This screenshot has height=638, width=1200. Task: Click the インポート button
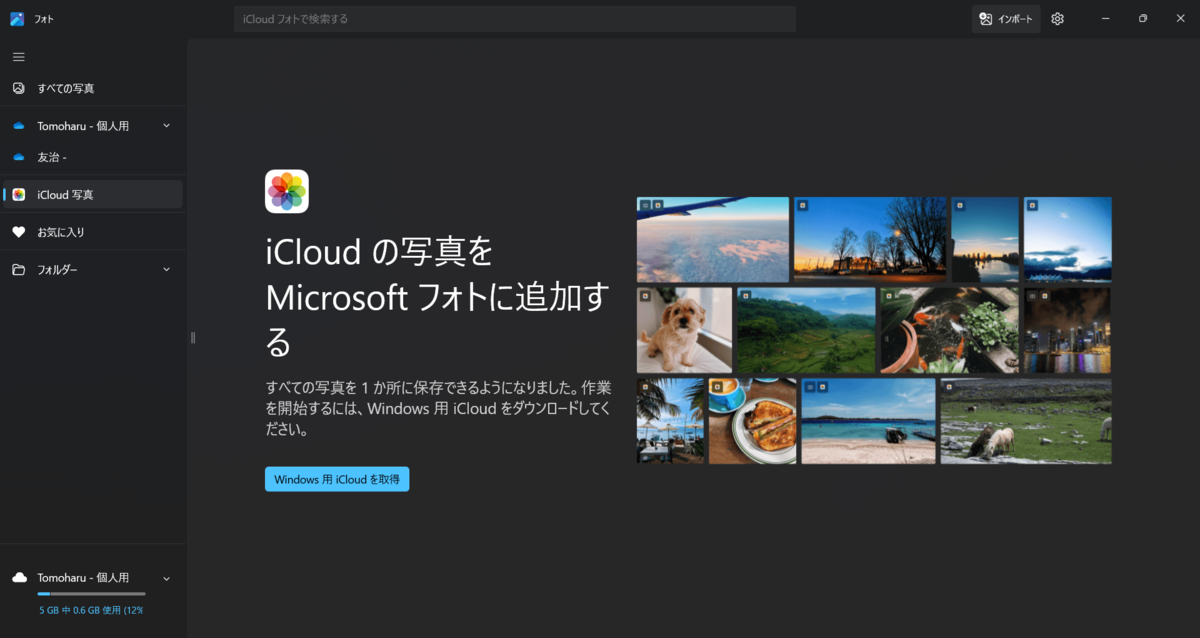[1006, 19]
